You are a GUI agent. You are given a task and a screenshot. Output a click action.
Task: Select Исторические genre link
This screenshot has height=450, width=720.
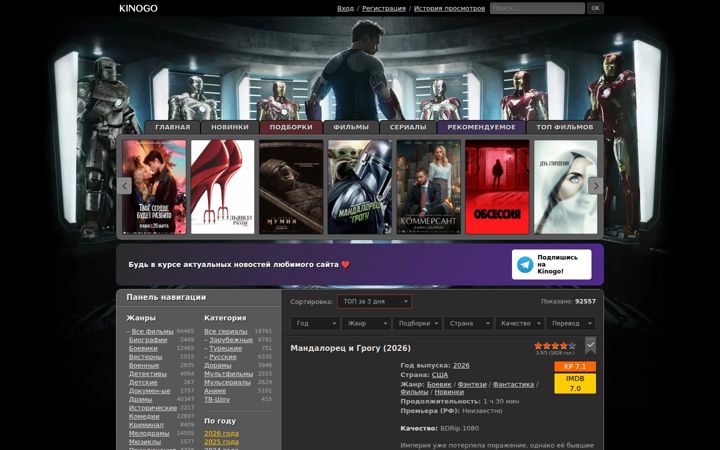click(x=152, y=408)
